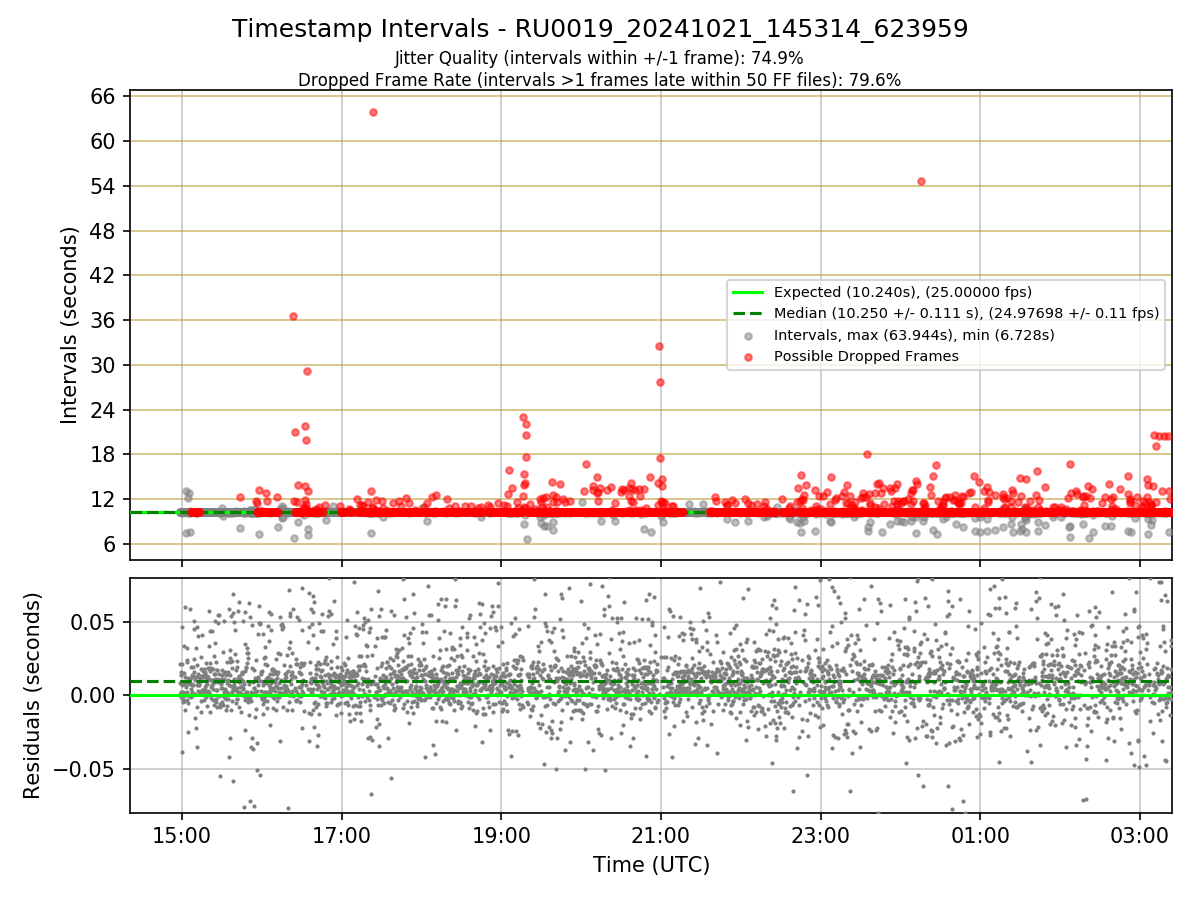1200x900 pixels.
Task: Select the "Median (10.250 +/- 0.111 s)" legend text
Action: 966,313
